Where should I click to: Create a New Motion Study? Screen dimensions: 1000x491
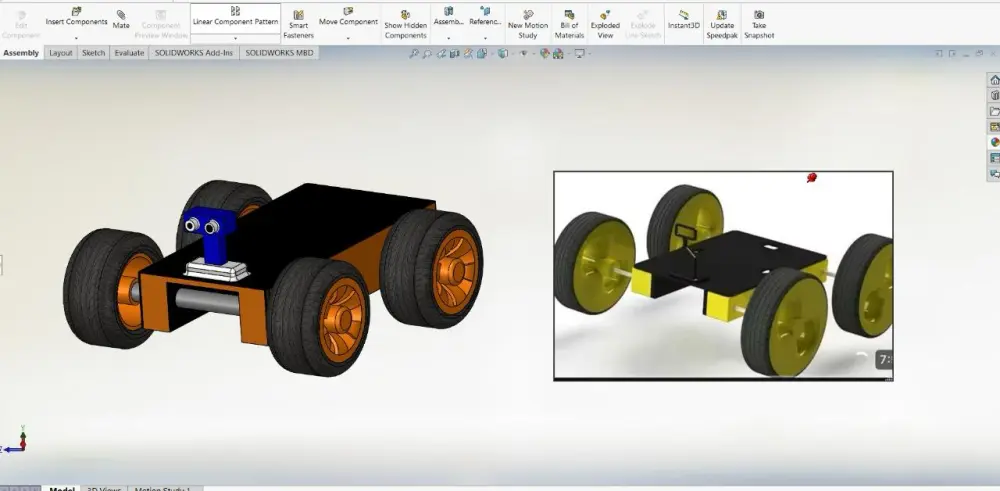tap(527, 25)
